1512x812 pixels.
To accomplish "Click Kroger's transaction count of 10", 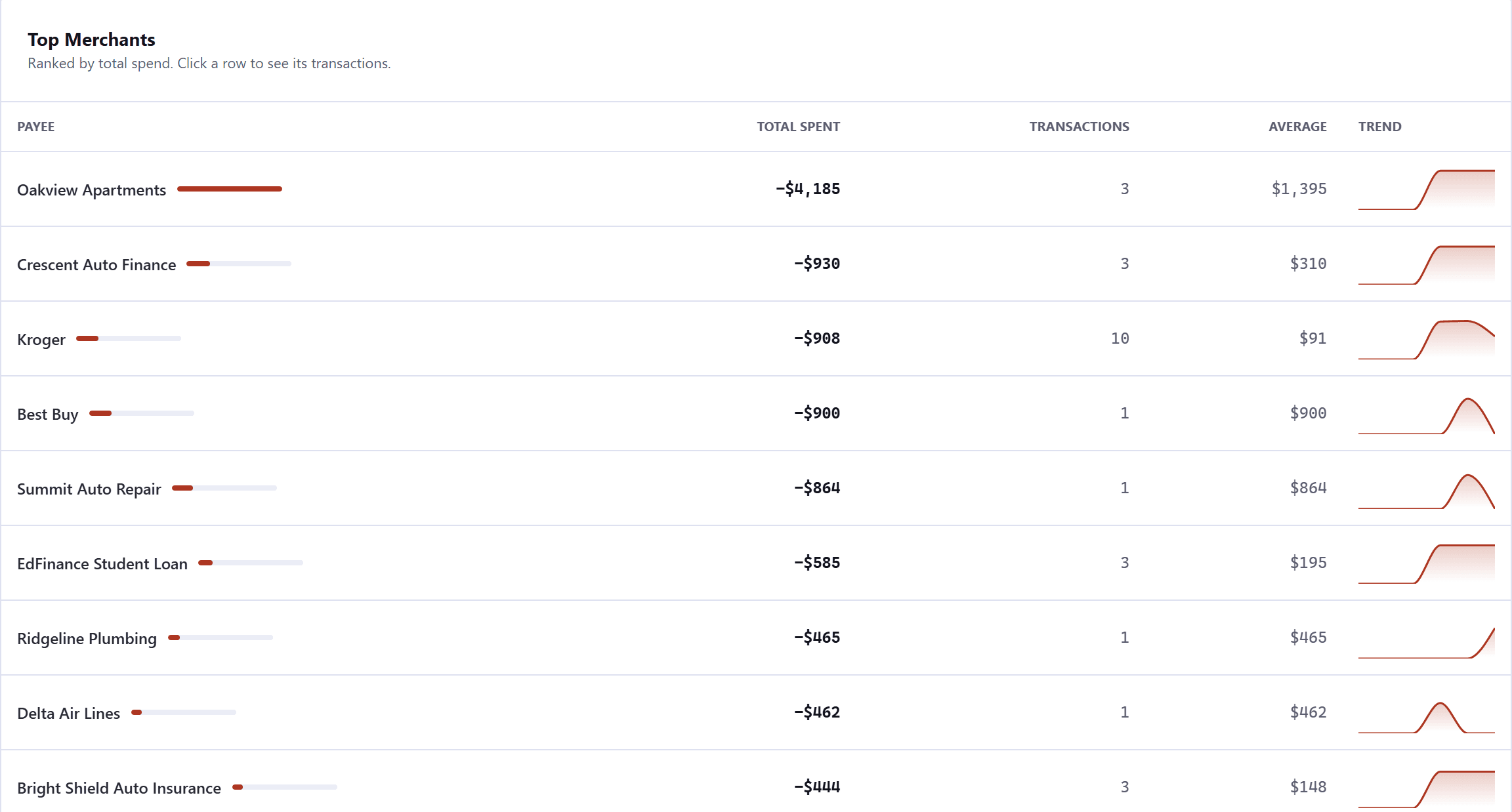I will pyautogui.click(x=1120, y=338).
